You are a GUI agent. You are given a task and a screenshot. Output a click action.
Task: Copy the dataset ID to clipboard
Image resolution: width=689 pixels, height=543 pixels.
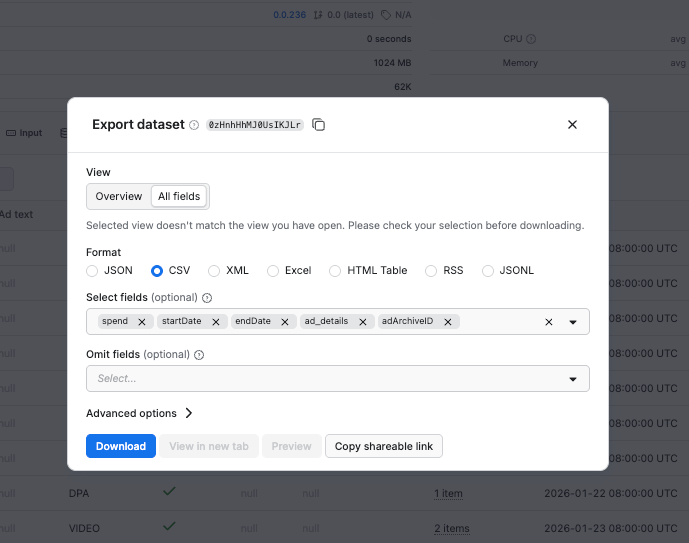point(319,125)
